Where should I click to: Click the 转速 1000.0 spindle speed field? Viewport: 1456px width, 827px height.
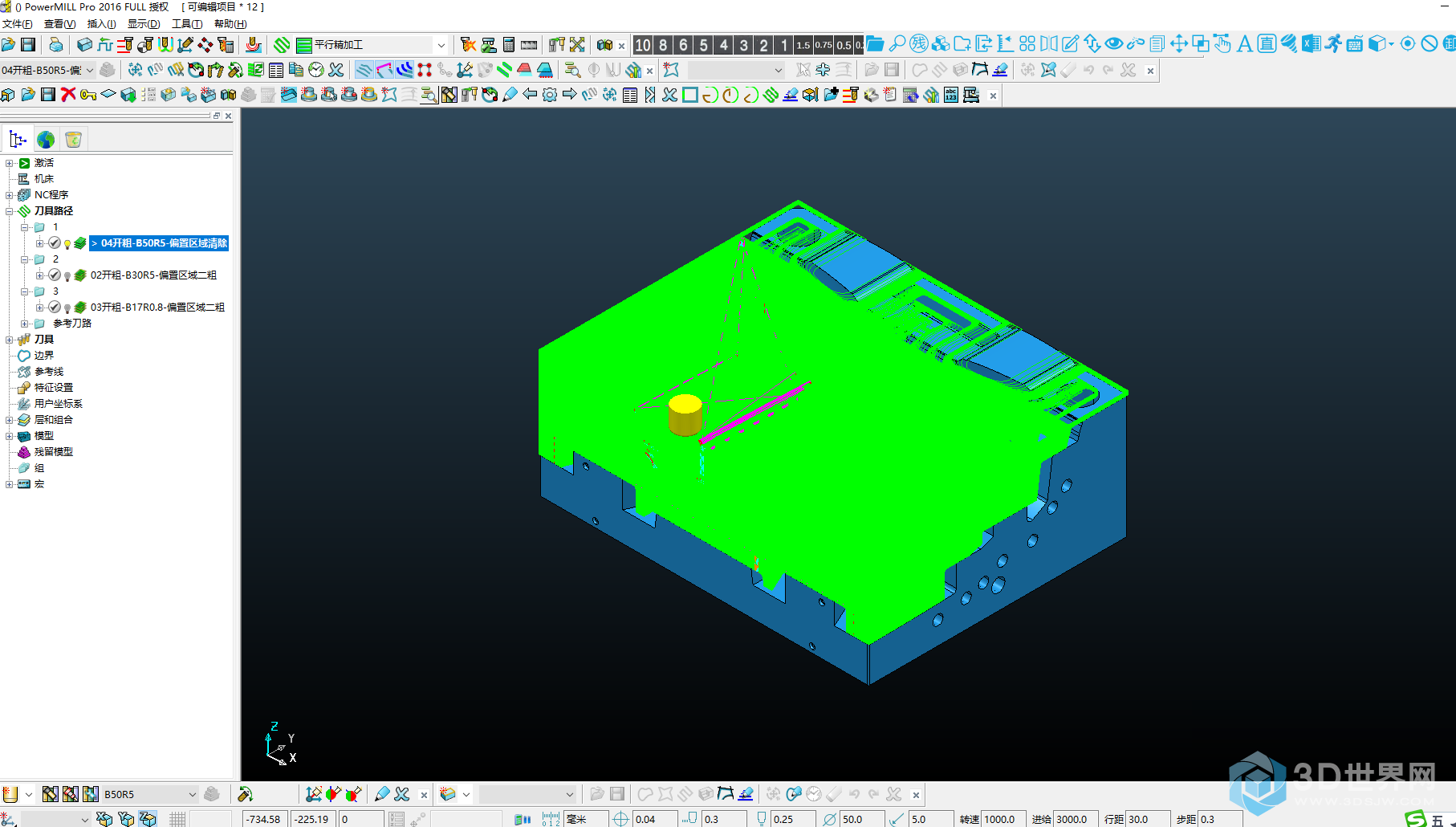(1003, 819)
